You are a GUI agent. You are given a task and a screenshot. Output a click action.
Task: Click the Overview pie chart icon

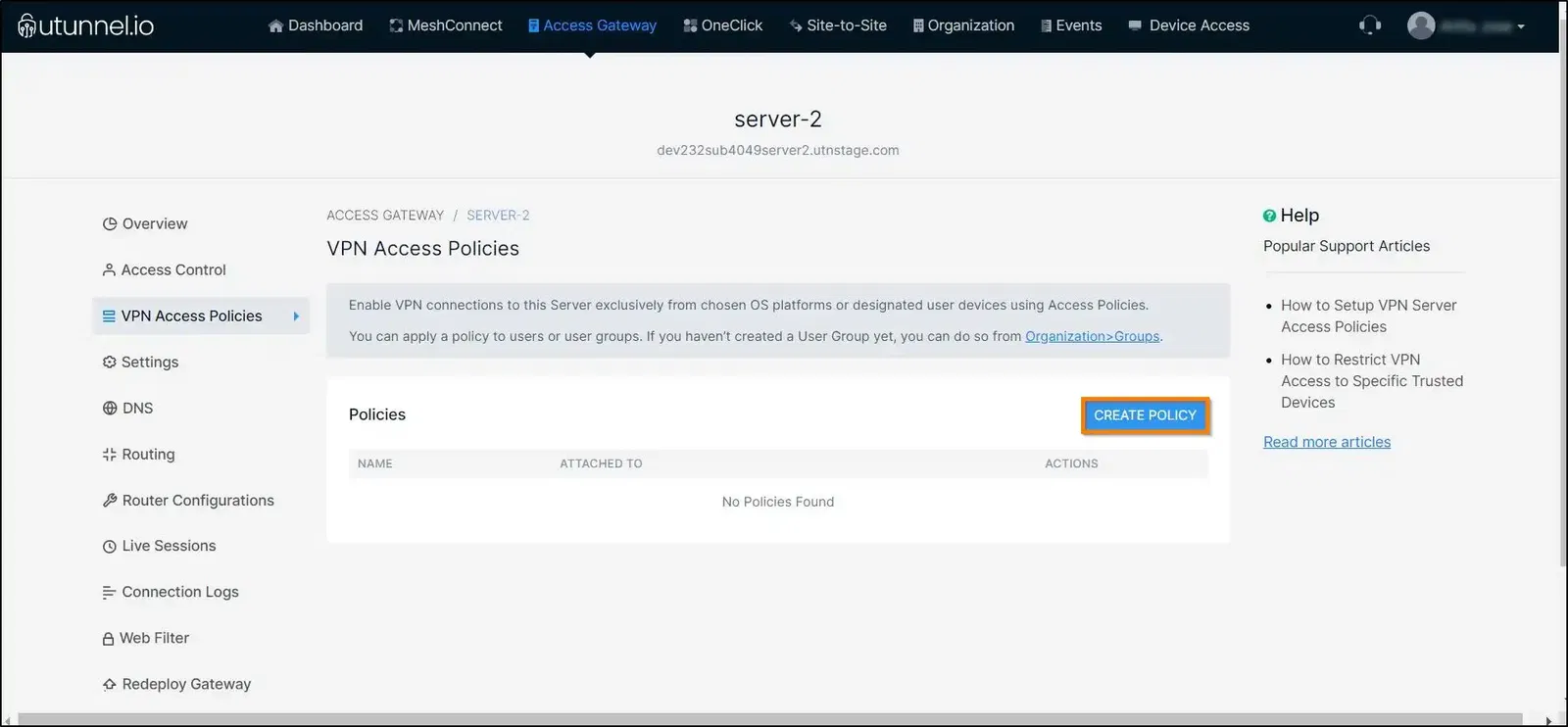point(110,223)
